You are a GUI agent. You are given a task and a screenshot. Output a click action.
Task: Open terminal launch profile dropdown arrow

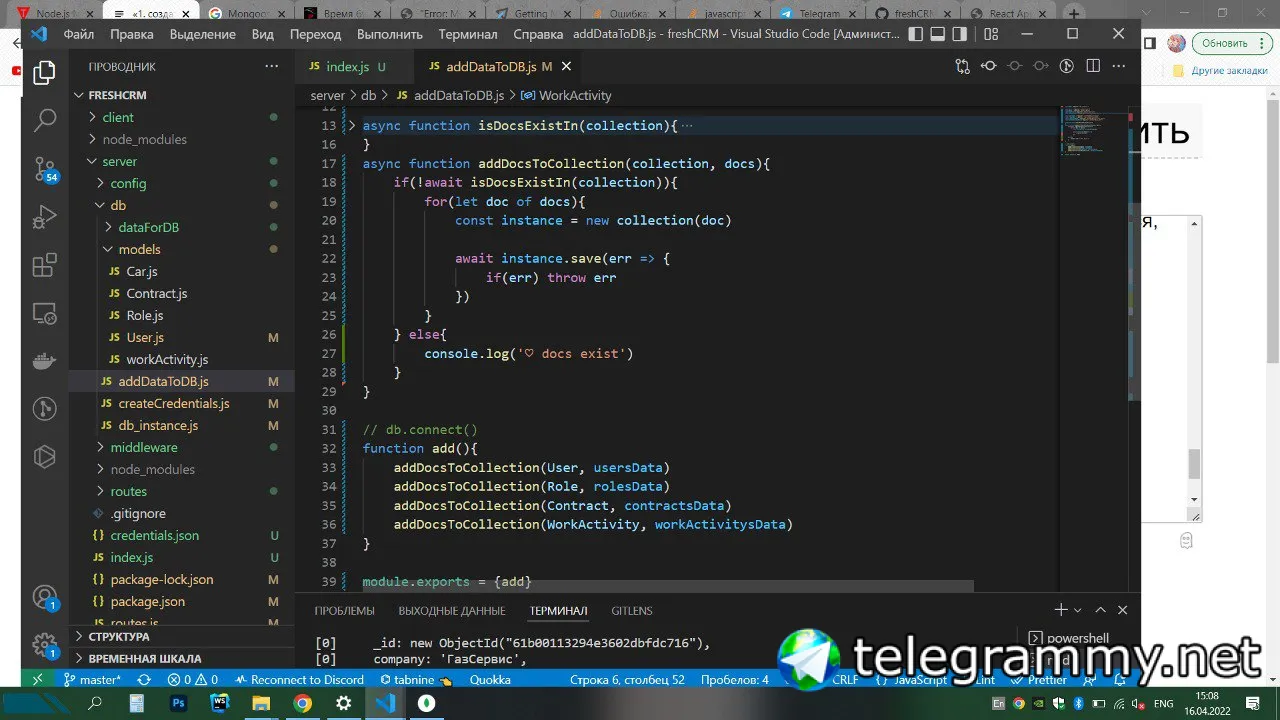pyautogui.click(x=1078, y=610)
